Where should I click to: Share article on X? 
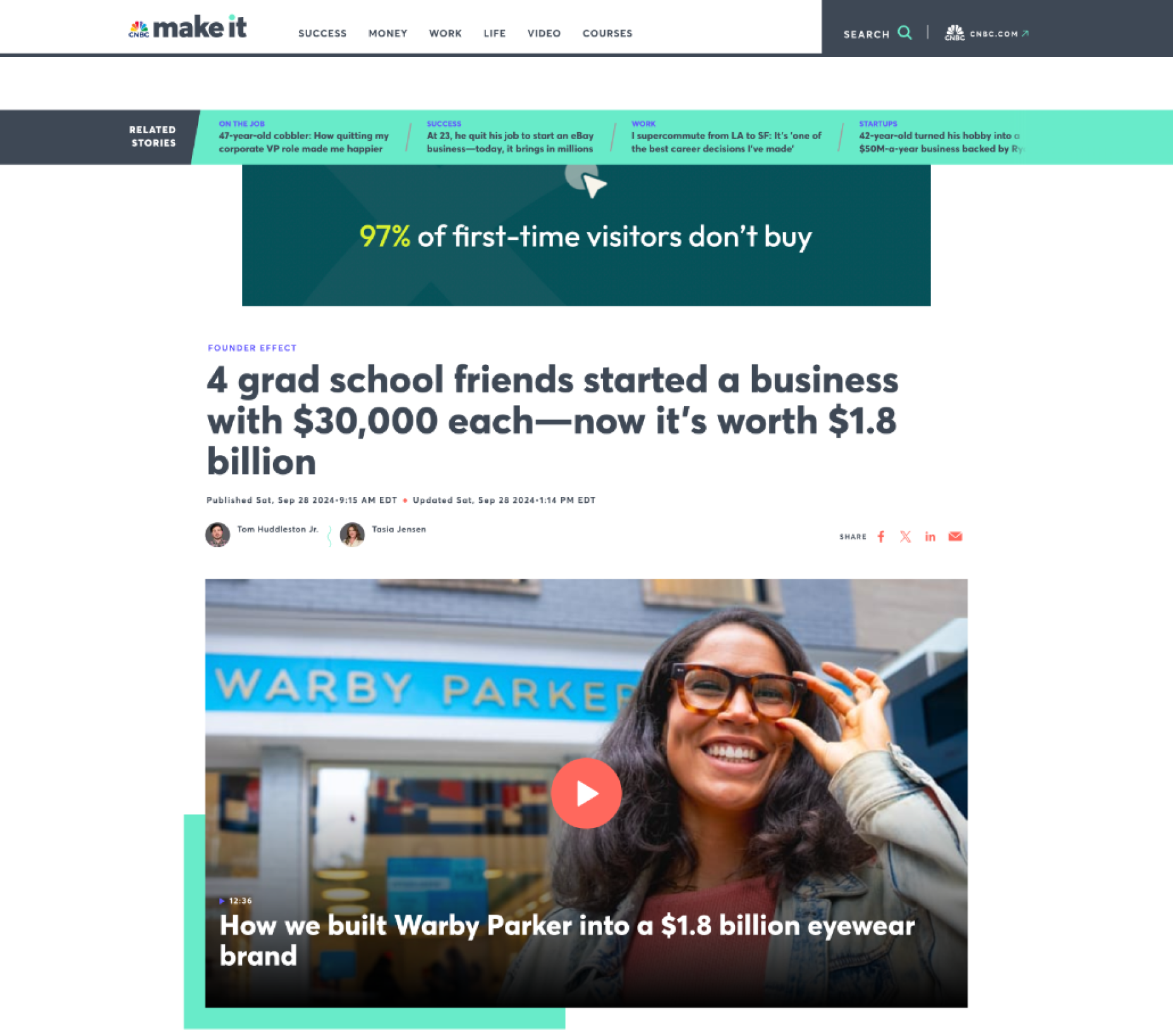[x=906, y=536]
